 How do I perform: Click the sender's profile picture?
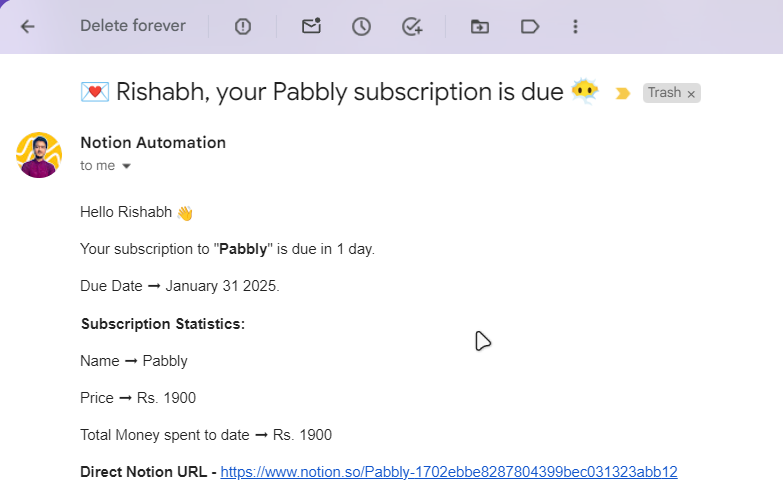pyautogui.click(x=39, y=155)
